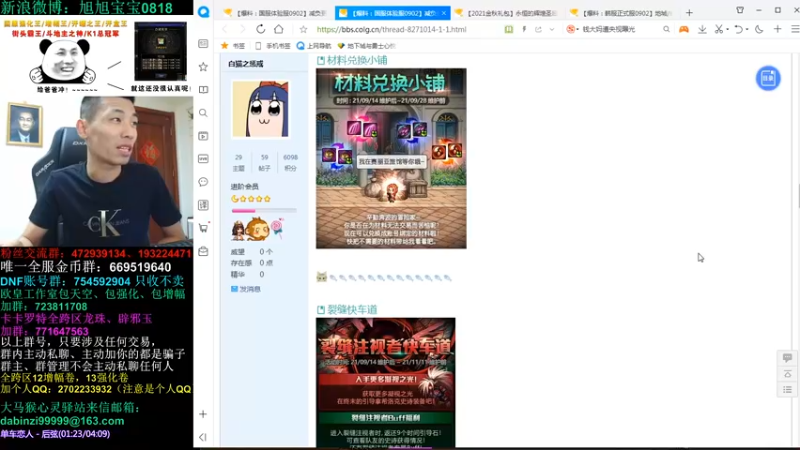Open the chat bubble icon in the sidebar
Screen dimensions: 800x450
(x=203, y=182)
